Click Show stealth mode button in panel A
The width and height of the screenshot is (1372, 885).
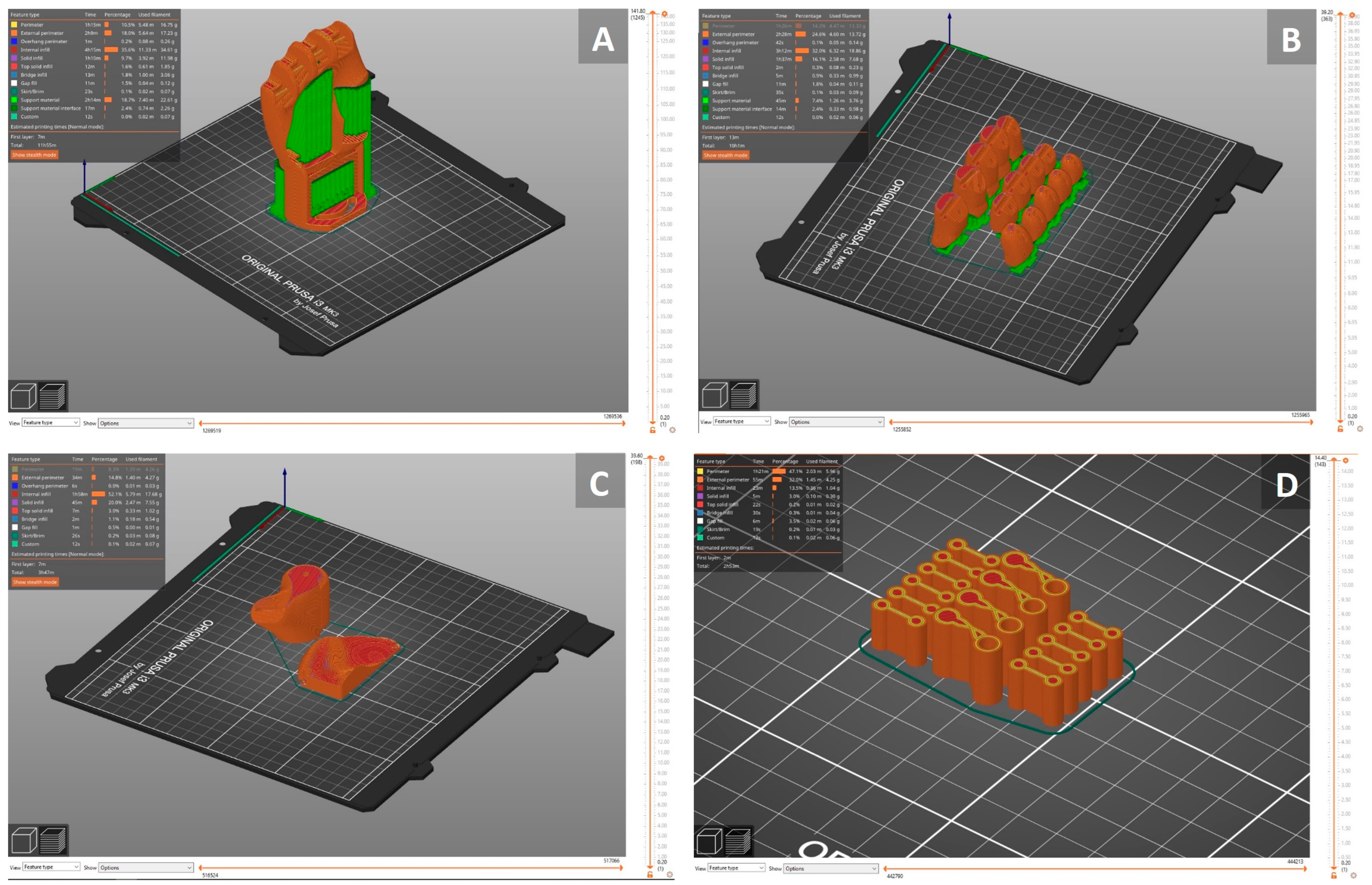(x=35, y=155)
